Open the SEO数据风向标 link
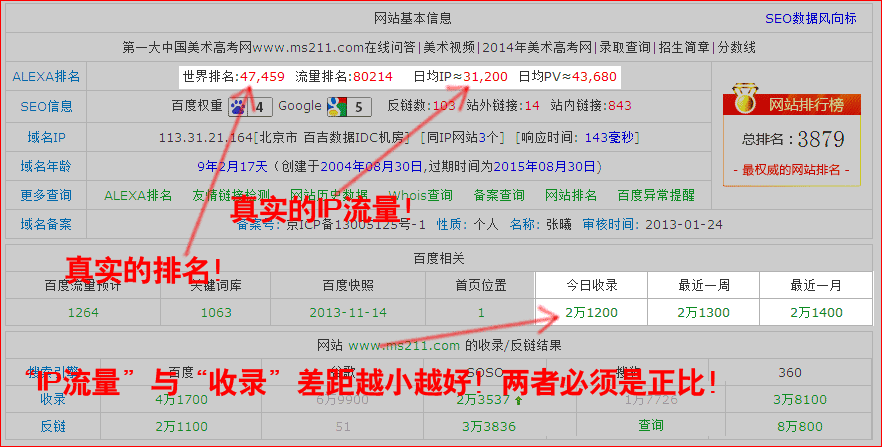 [x=810, y=19]
